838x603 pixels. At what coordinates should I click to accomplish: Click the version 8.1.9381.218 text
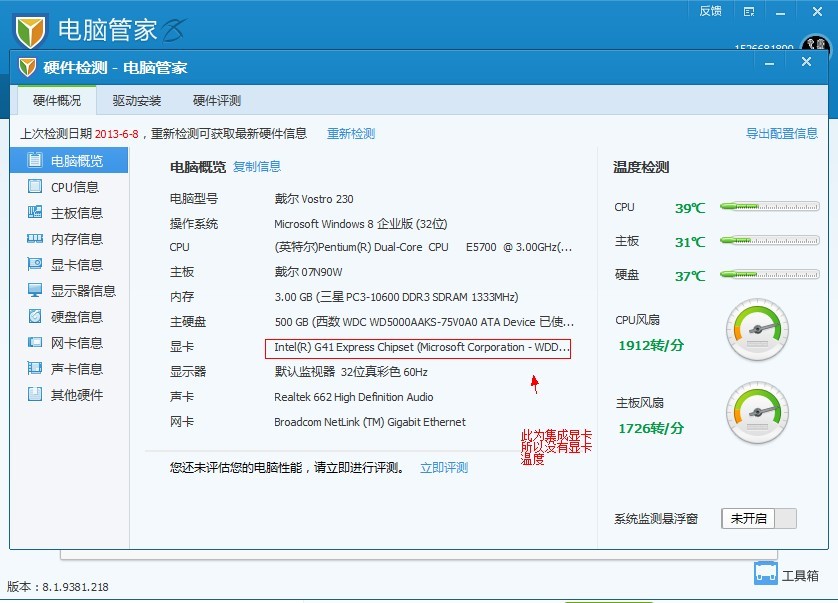tap(58, 587)
